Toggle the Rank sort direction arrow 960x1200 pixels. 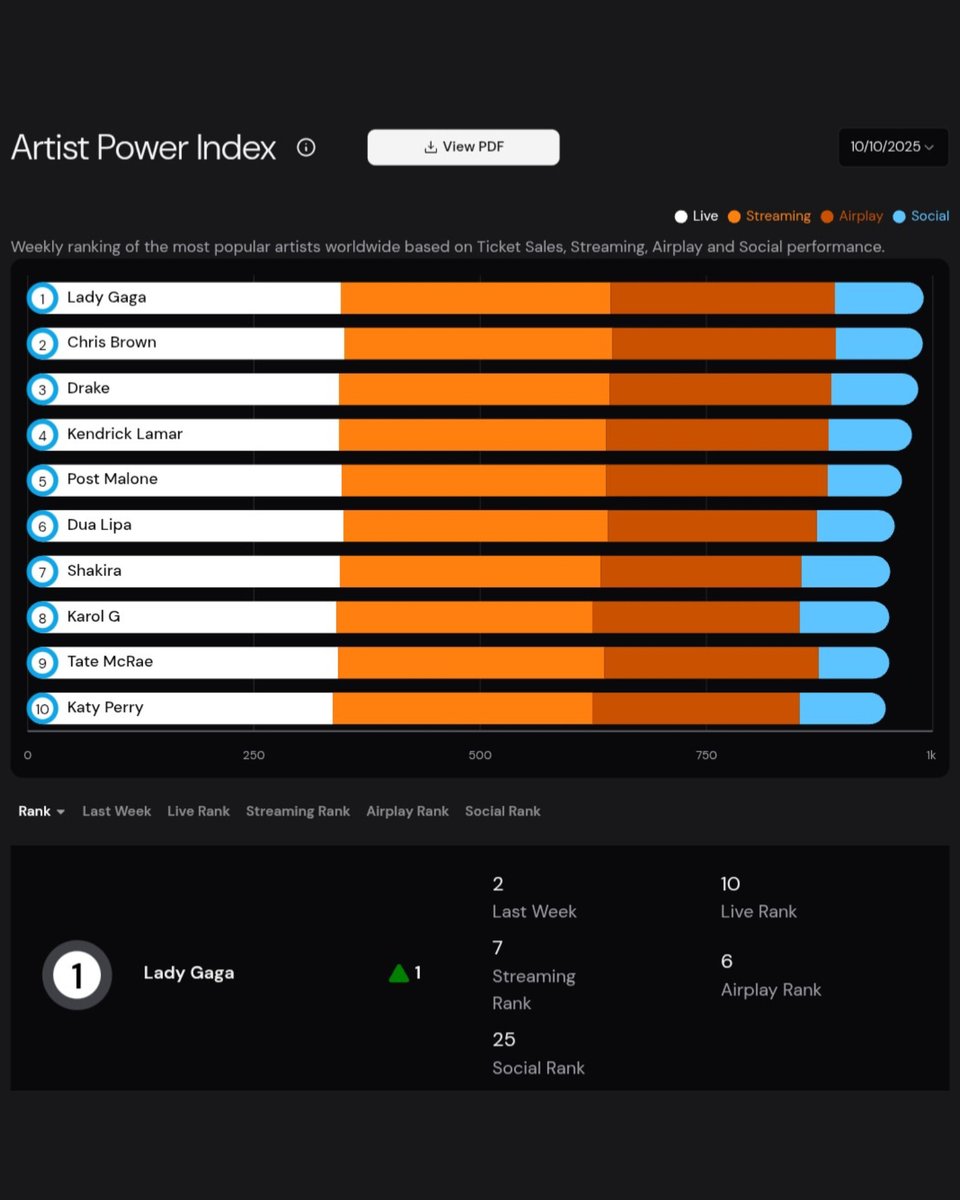tap(61, 812)
